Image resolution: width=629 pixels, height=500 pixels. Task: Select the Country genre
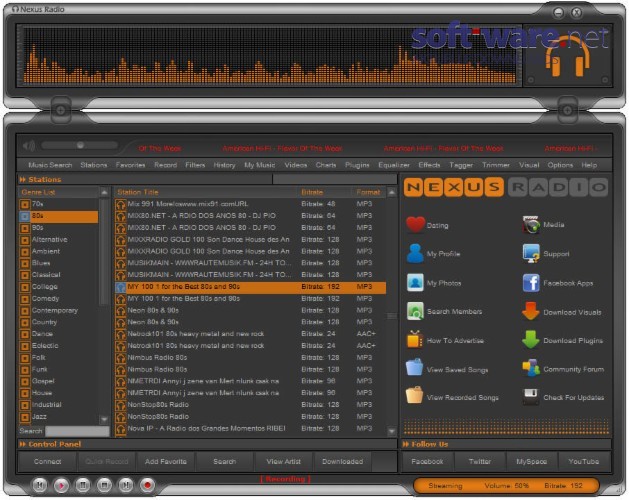point(45,322)
